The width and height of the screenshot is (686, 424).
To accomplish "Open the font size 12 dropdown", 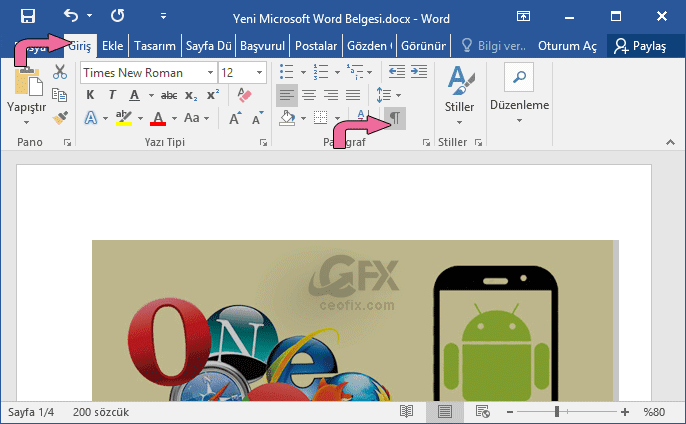I will [259, 73].
